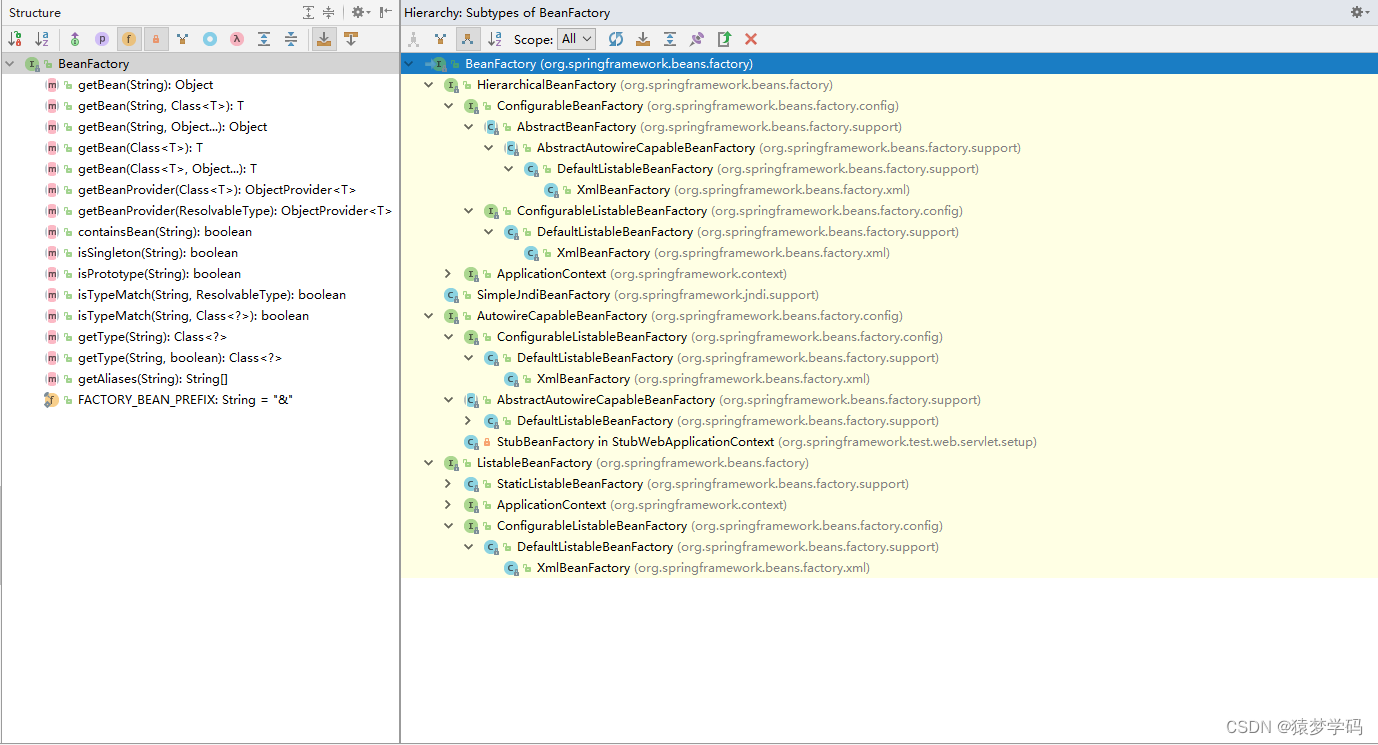Select getBeanProvider(Class<T>) method
Screen dimensions: 1378x745
pos(217,190)
